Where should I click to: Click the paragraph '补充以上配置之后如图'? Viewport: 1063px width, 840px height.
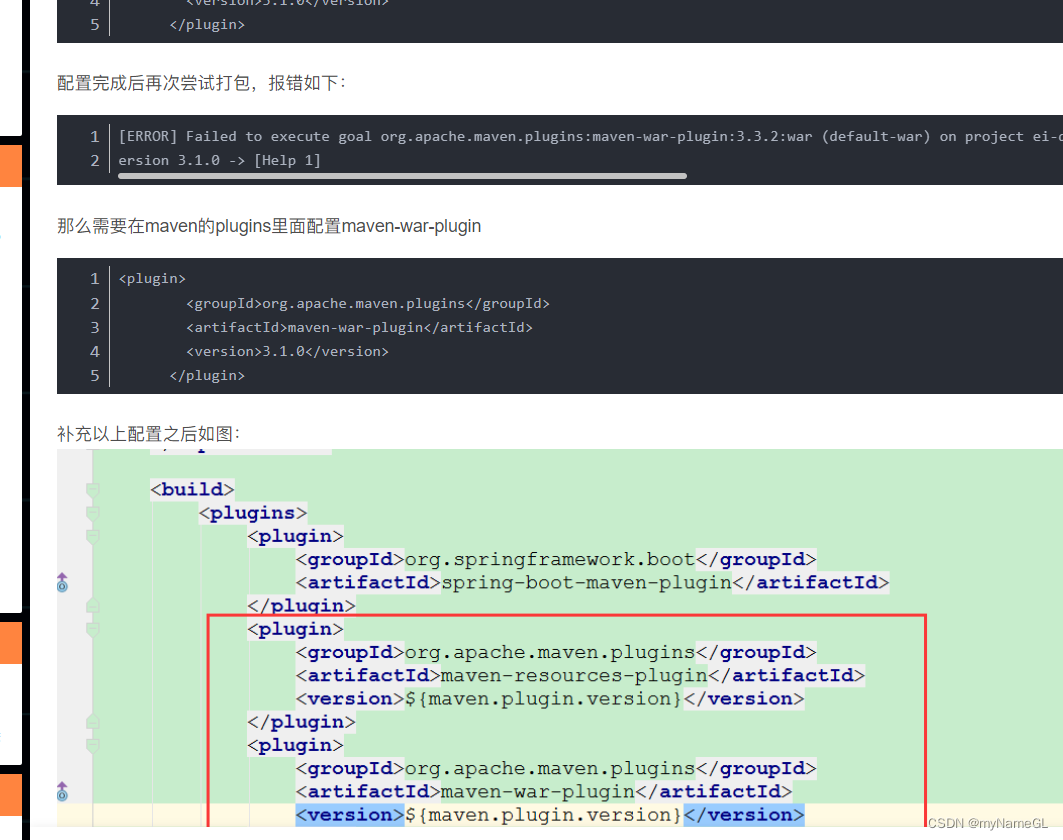click(x=148, y=434)
